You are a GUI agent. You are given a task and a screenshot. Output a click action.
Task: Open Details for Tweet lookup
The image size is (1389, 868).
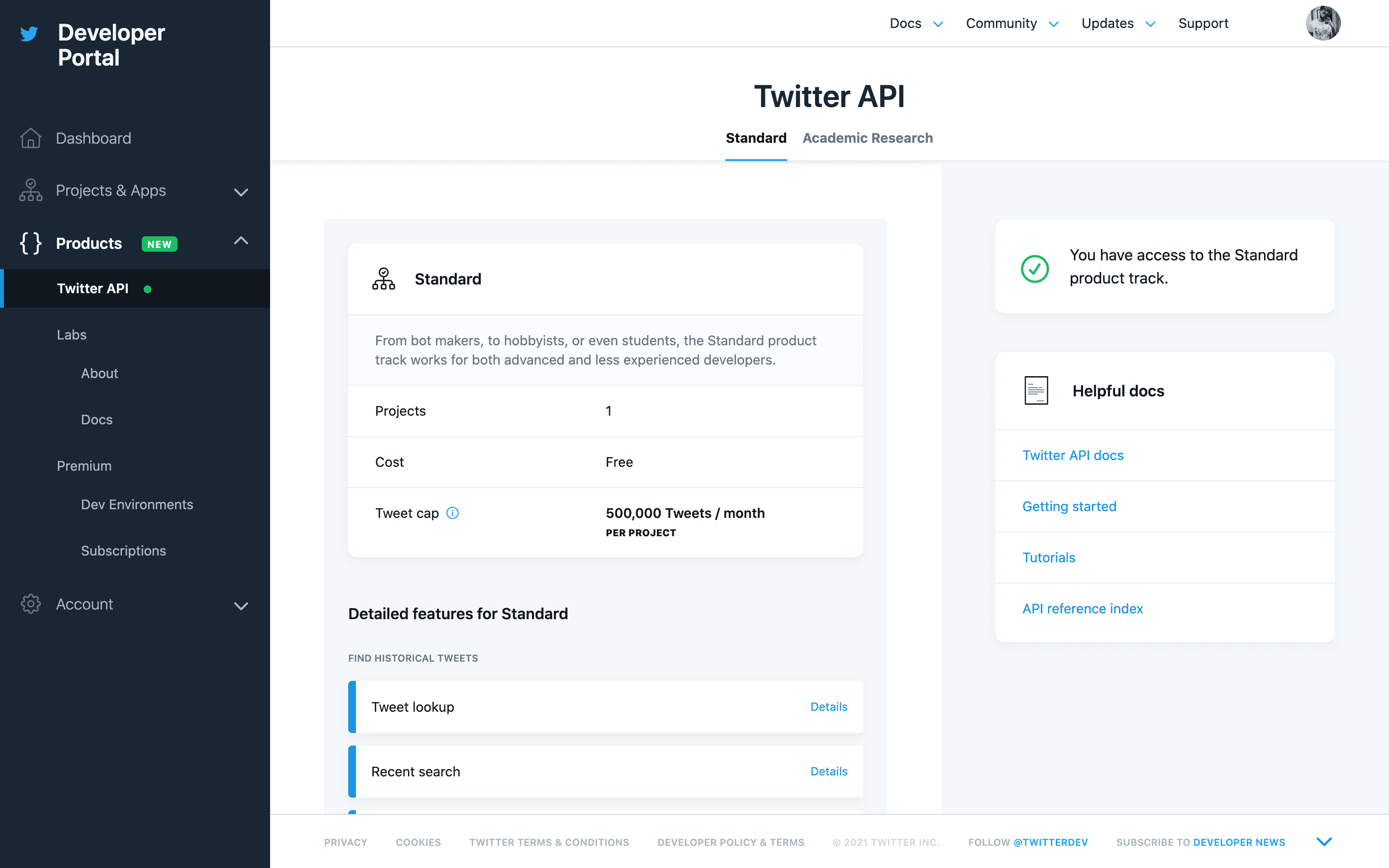pos(828,706)
